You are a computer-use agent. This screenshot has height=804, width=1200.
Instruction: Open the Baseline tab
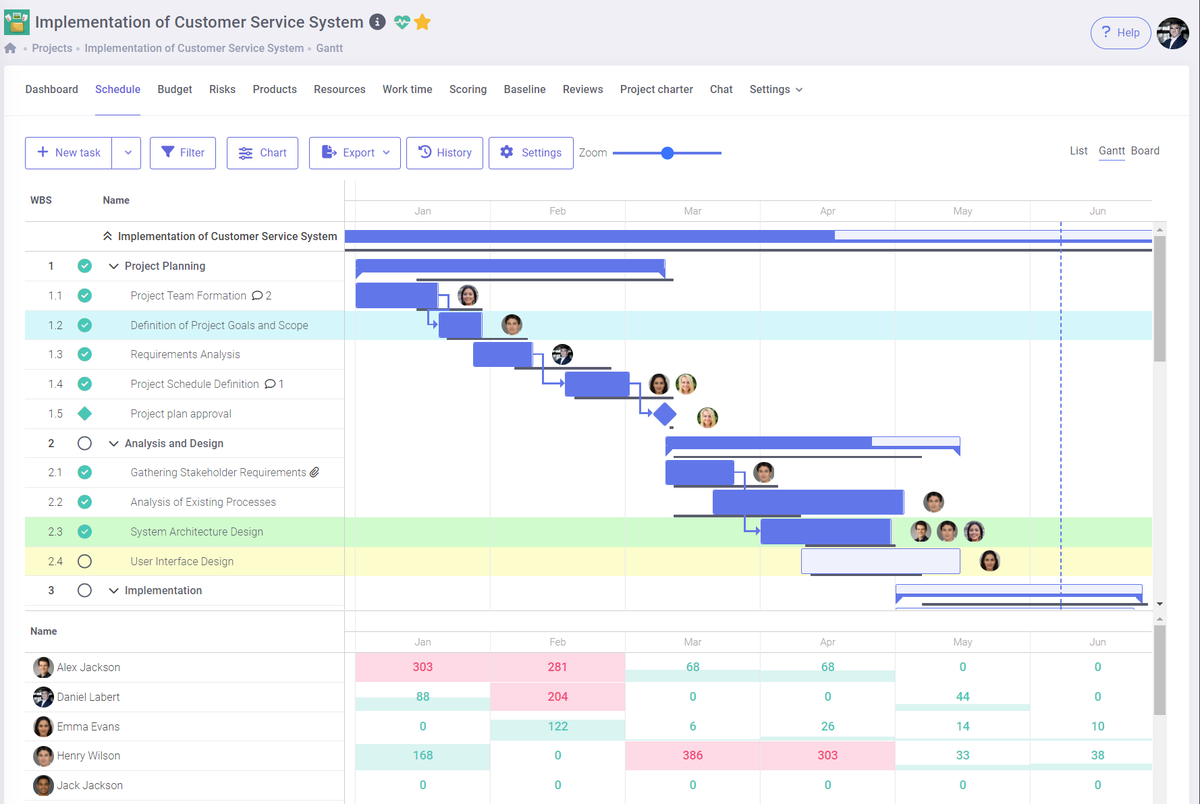[x=524, y=89]
